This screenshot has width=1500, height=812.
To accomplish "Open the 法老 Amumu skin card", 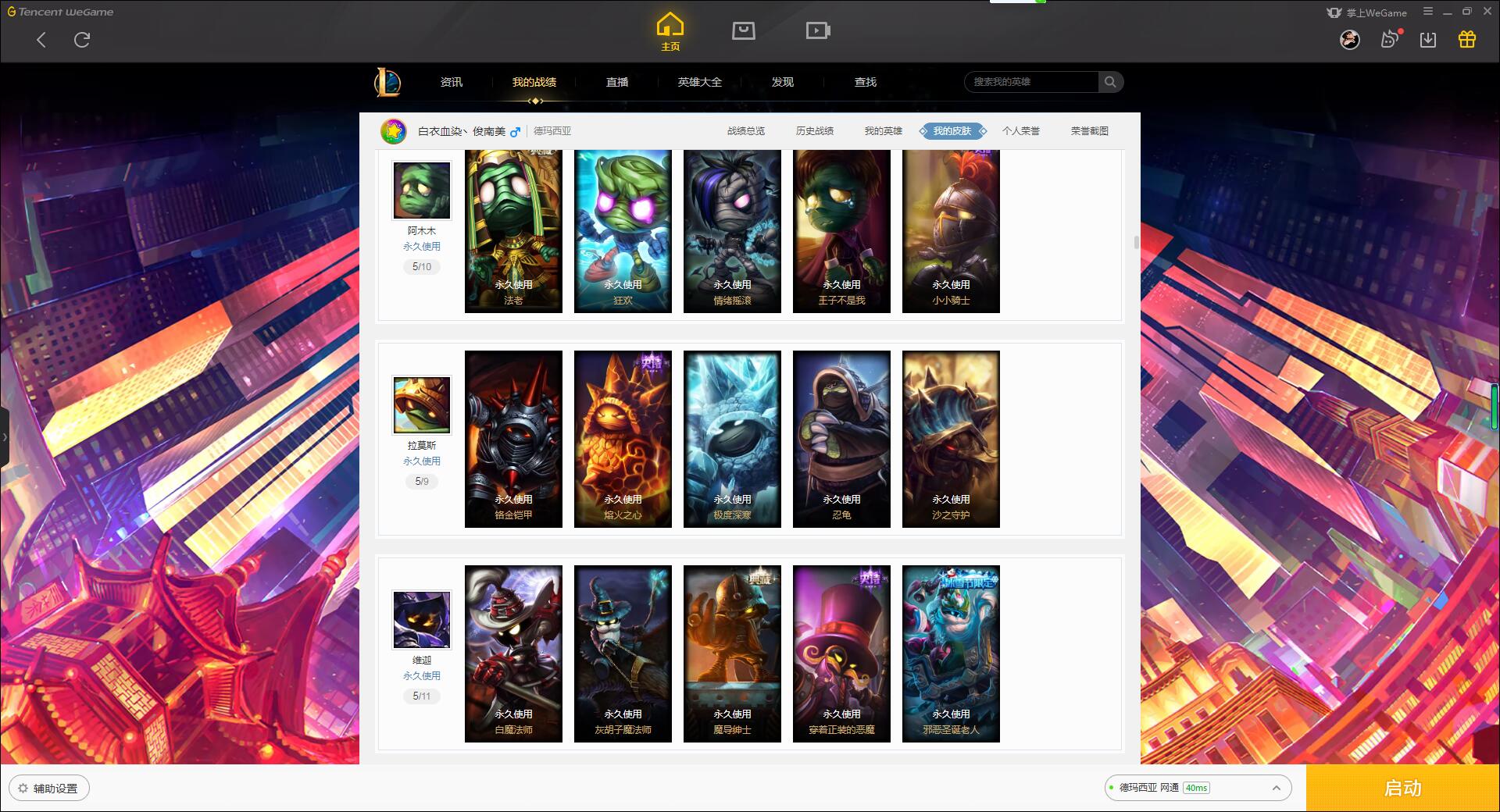I will (513, 231).
